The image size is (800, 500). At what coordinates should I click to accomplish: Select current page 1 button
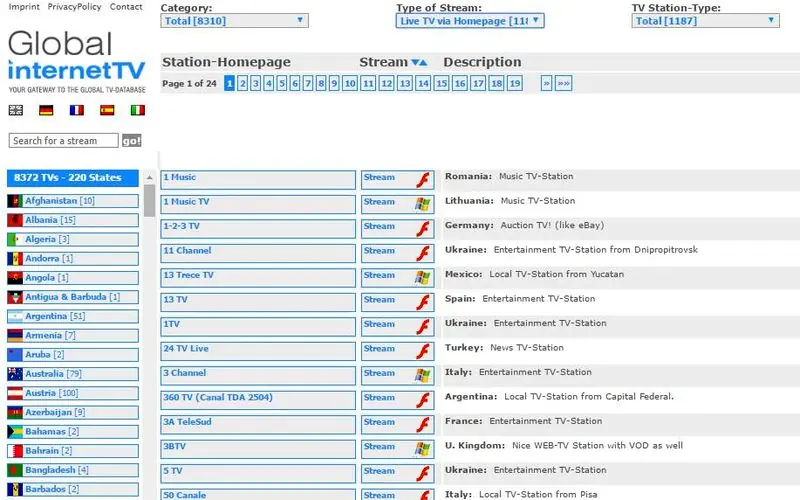click(230, 83)
